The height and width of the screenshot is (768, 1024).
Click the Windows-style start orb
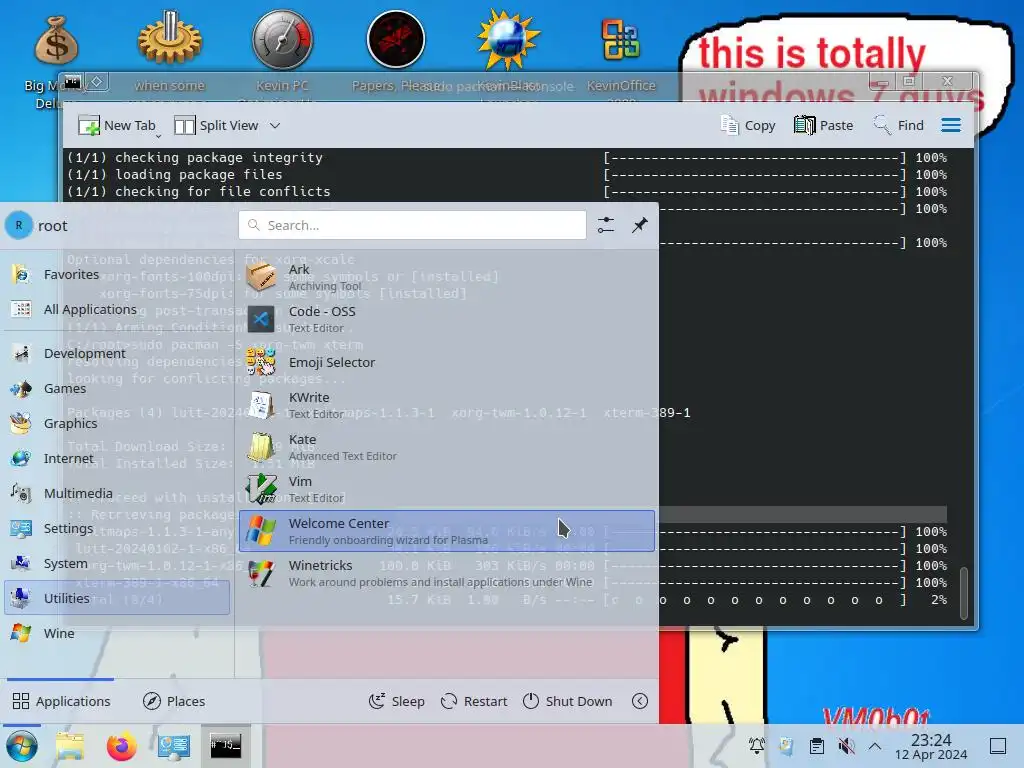tap(22, 746)
